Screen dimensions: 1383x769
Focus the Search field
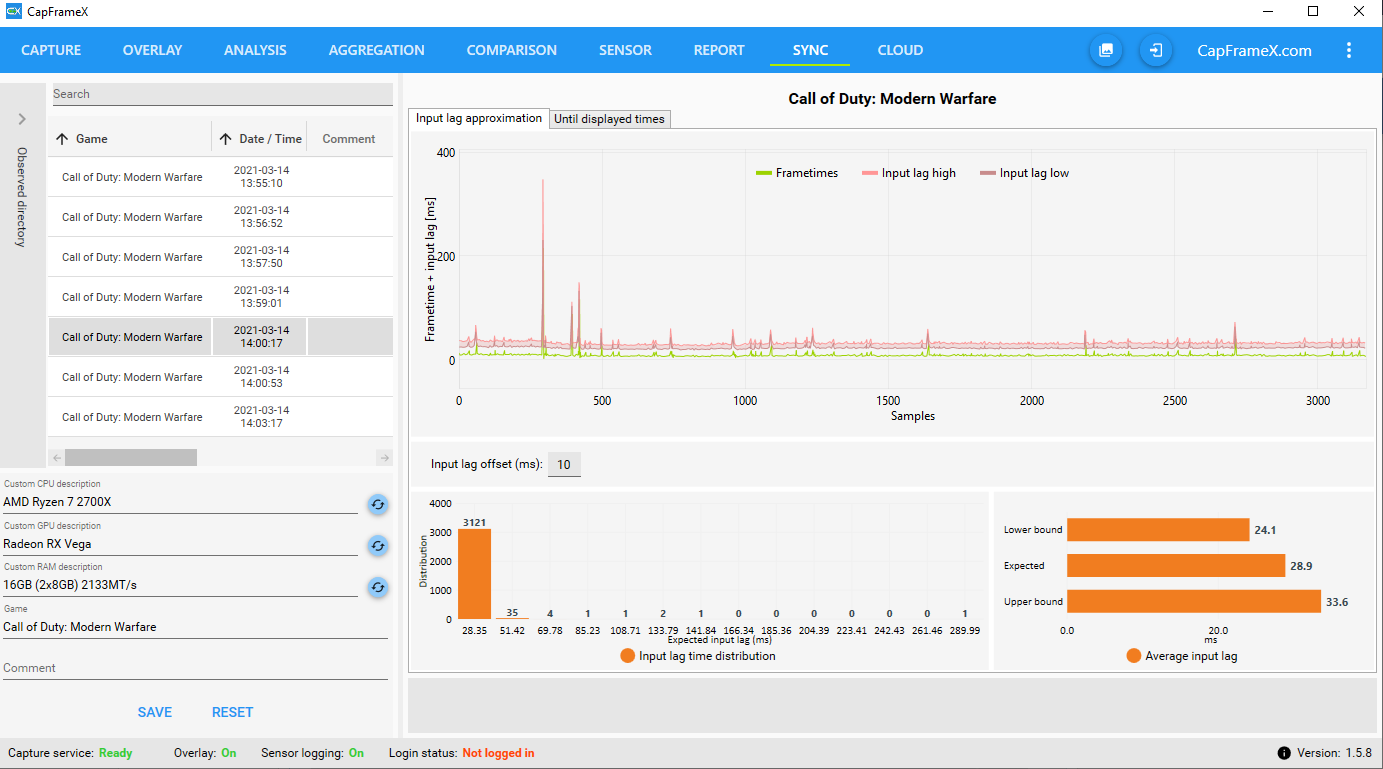[222, 94]
